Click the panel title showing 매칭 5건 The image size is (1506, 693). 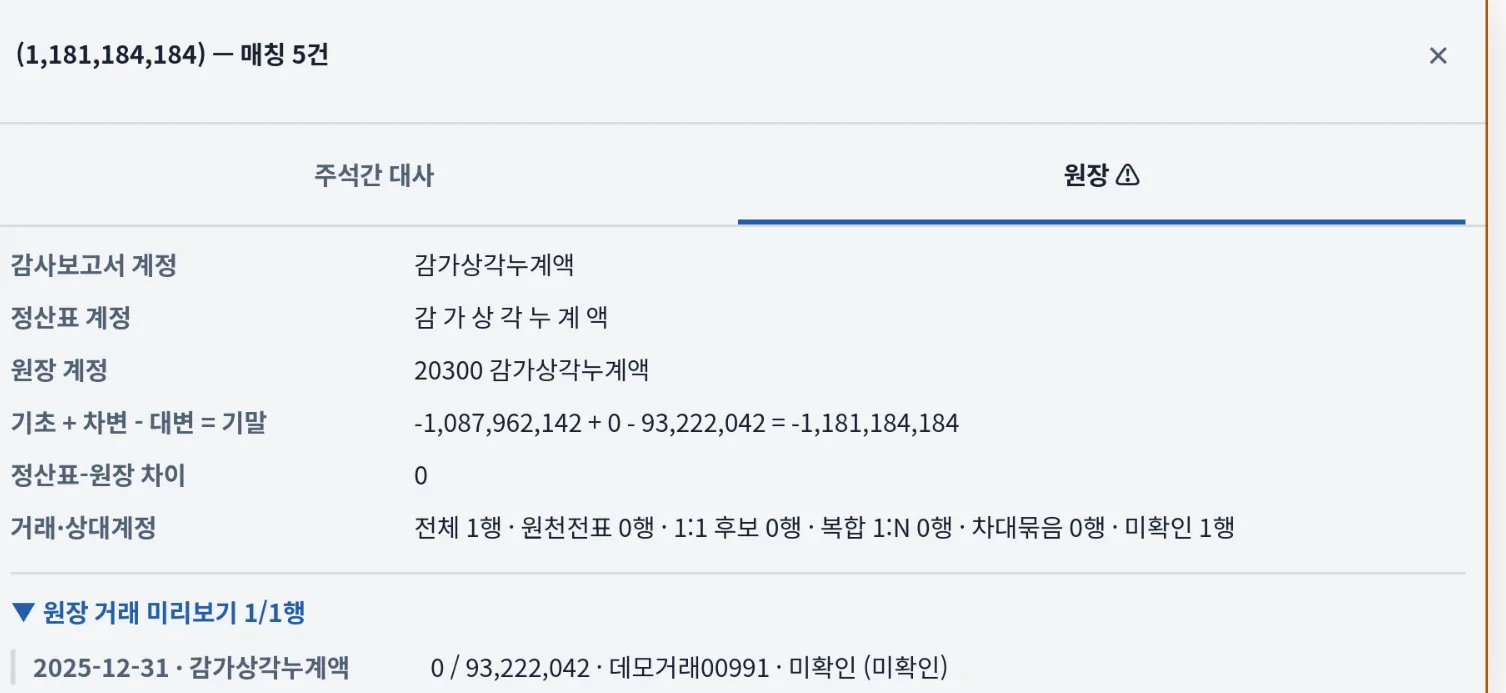pyautogui.click(x=173, y=55)
